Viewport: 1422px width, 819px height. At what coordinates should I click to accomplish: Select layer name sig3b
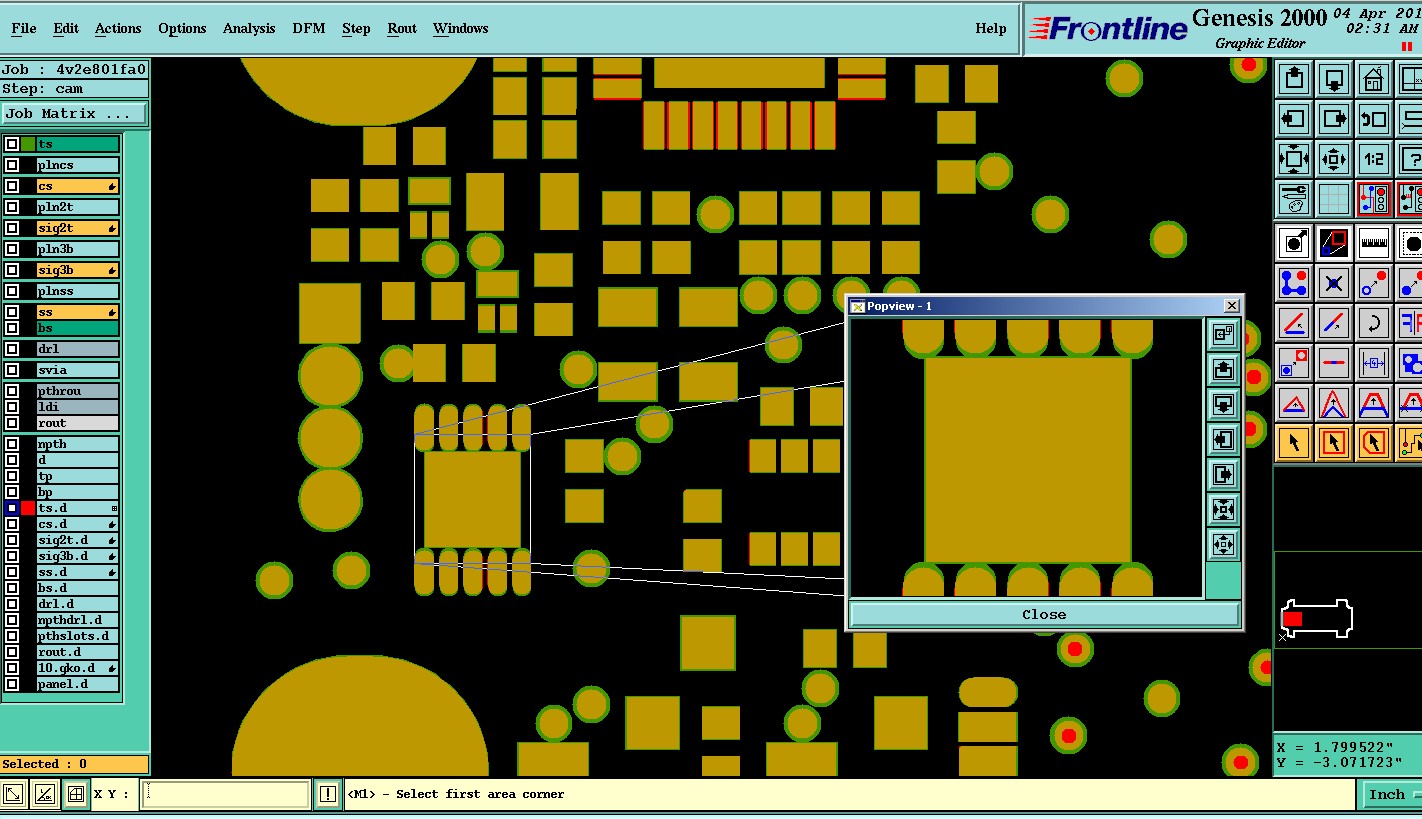pos(78,270)
